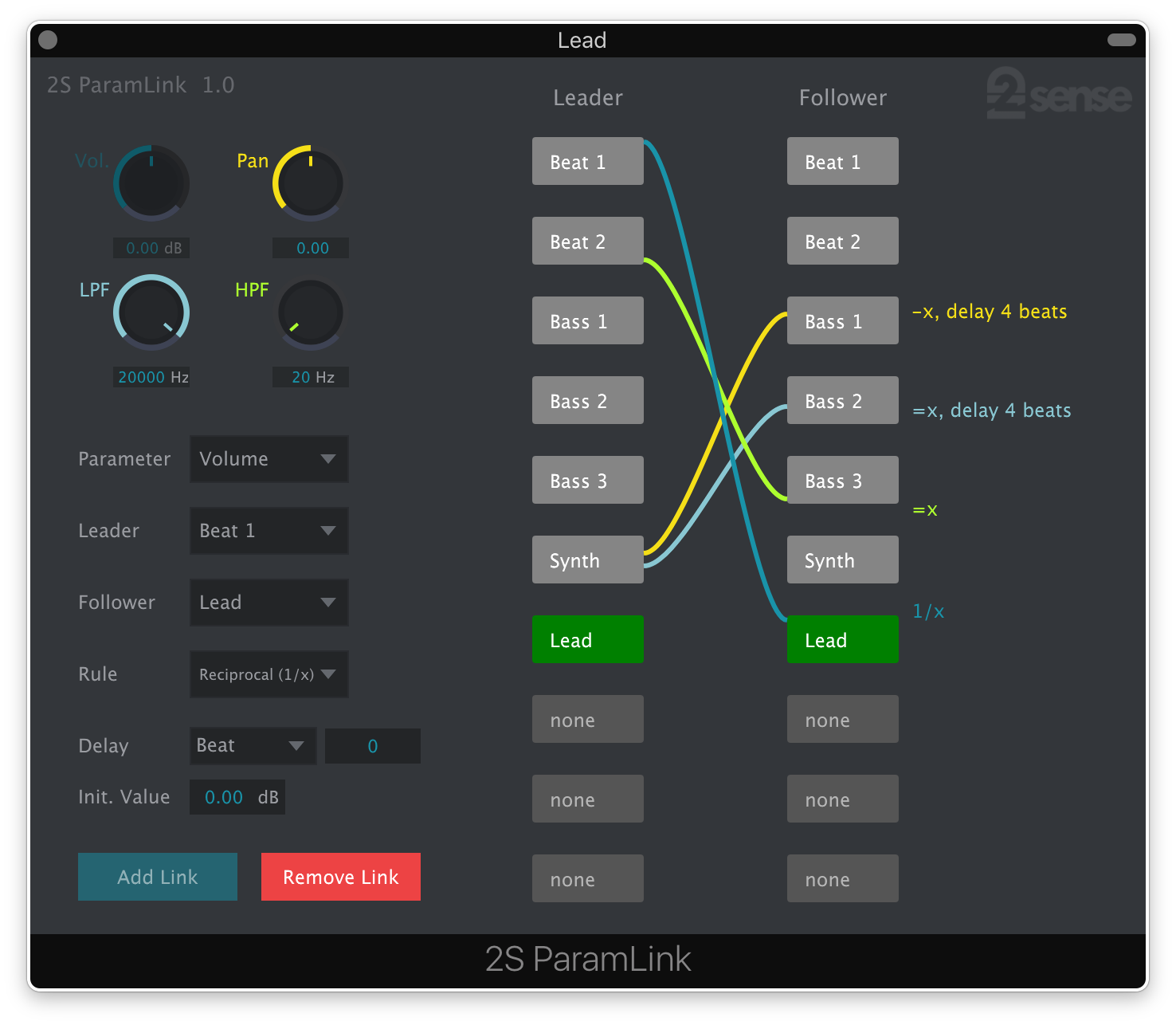Click the LPF knob
The image size is (1176, 1025).
click(151, 312)
